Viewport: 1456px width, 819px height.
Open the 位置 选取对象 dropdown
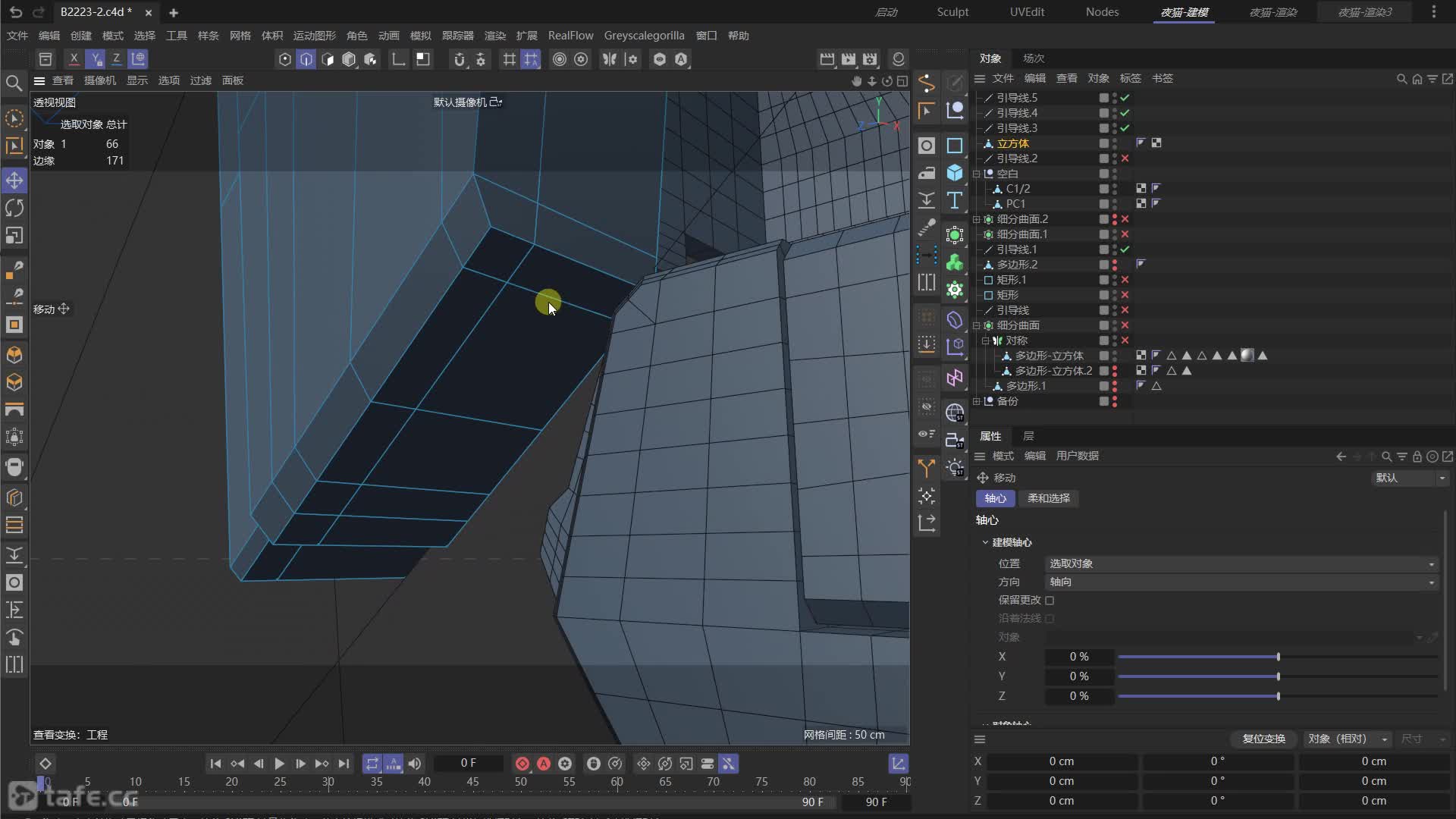coord(1241,564)
